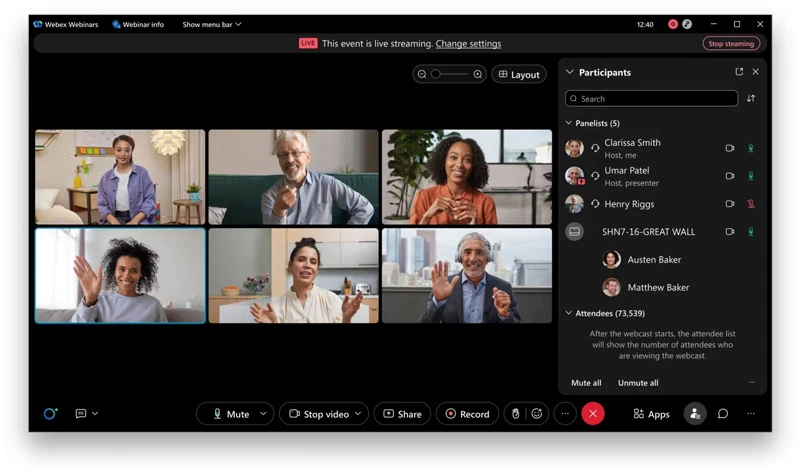Open Webinar info
800x474 pixels.
138,24
